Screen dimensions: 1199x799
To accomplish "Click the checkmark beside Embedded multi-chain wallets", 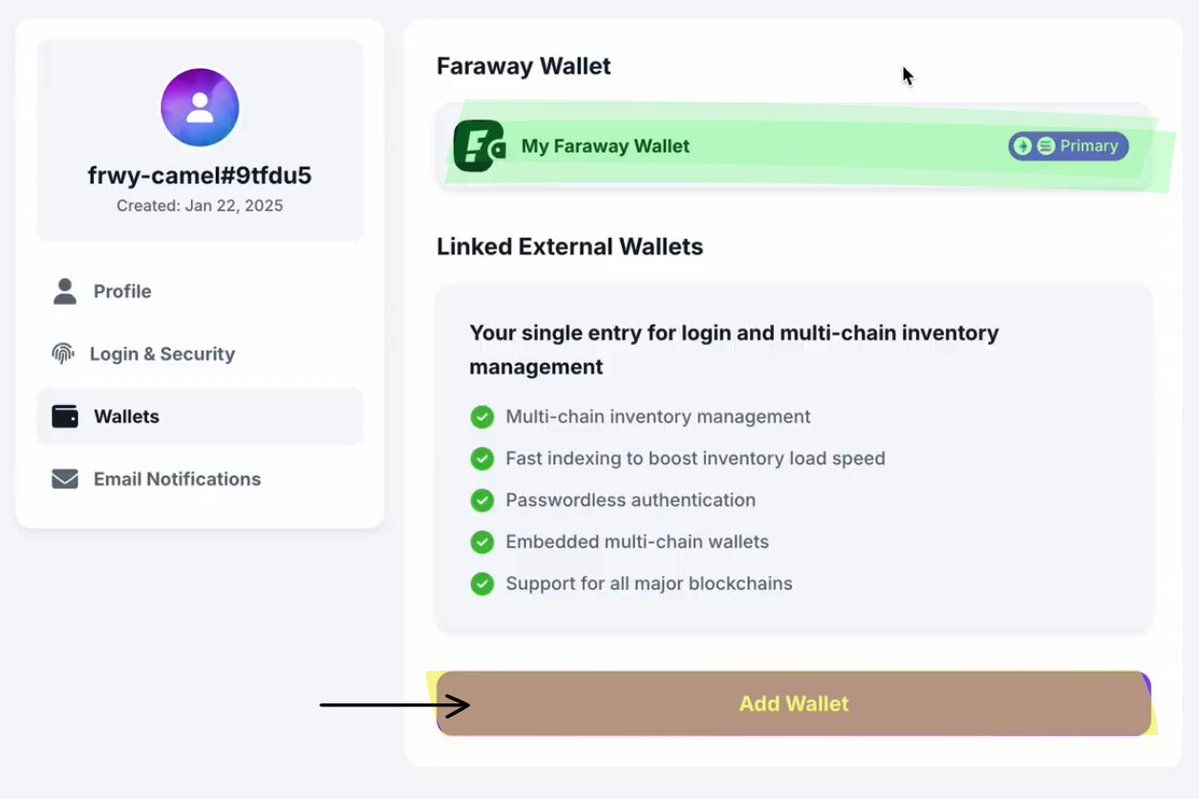I will [x=482, y=542].
